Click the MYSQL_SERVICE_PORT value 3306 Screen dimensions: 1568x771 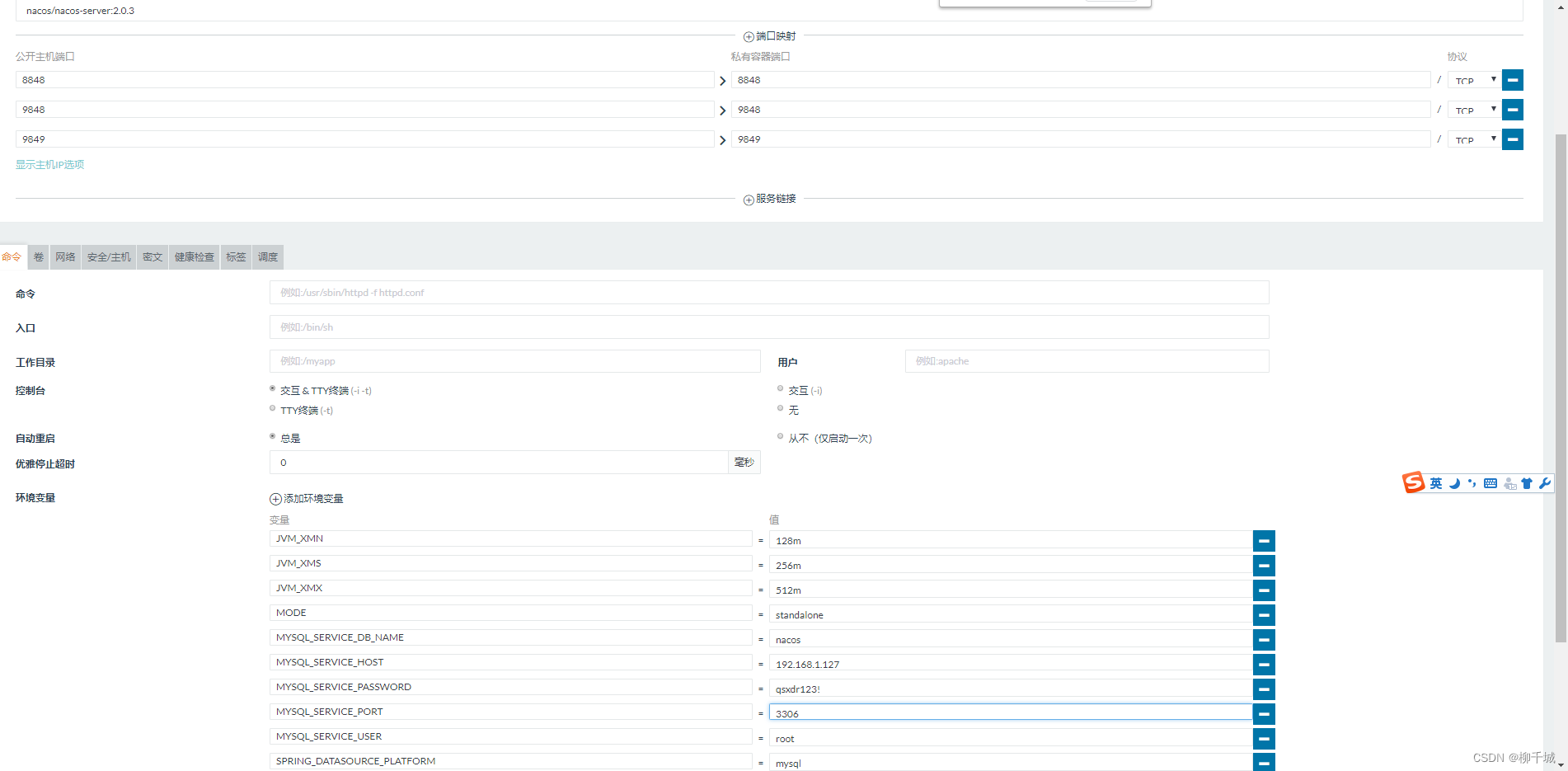click(1011, 714)
